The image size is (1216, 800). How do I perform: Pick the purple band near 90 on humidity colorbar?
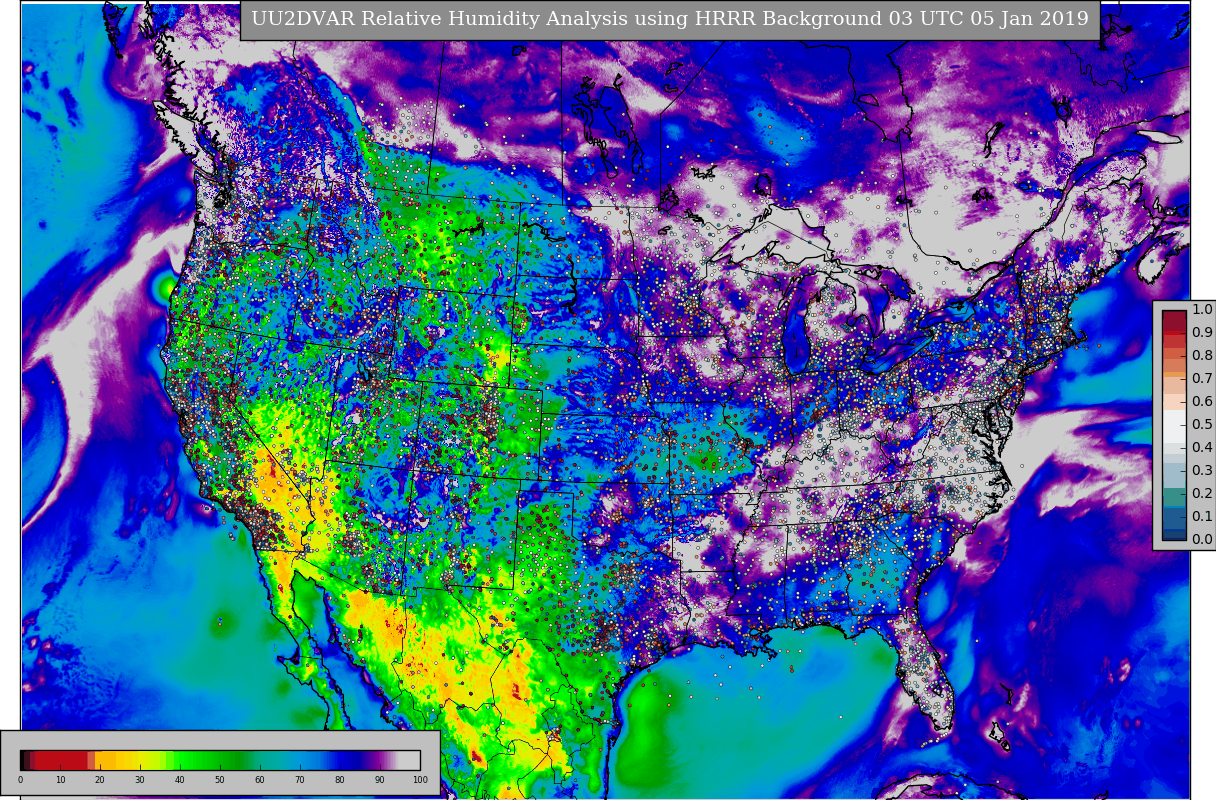click(x=380, y=760)
